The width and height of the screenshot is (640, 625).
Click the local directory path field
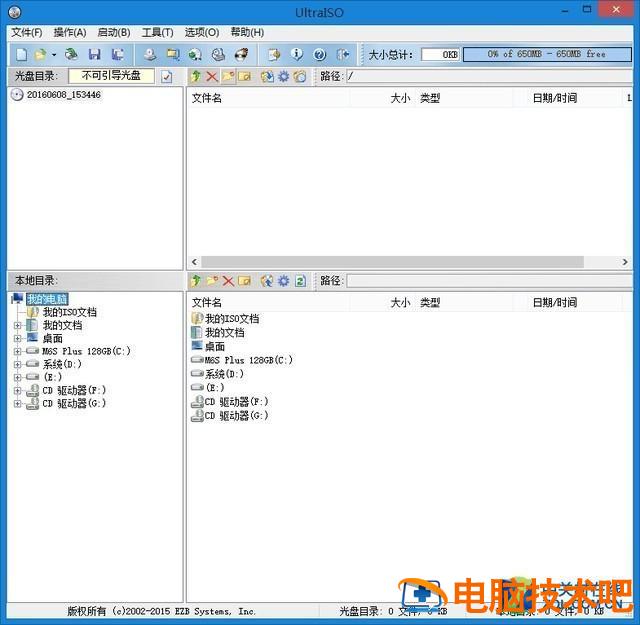click(489, 281)
